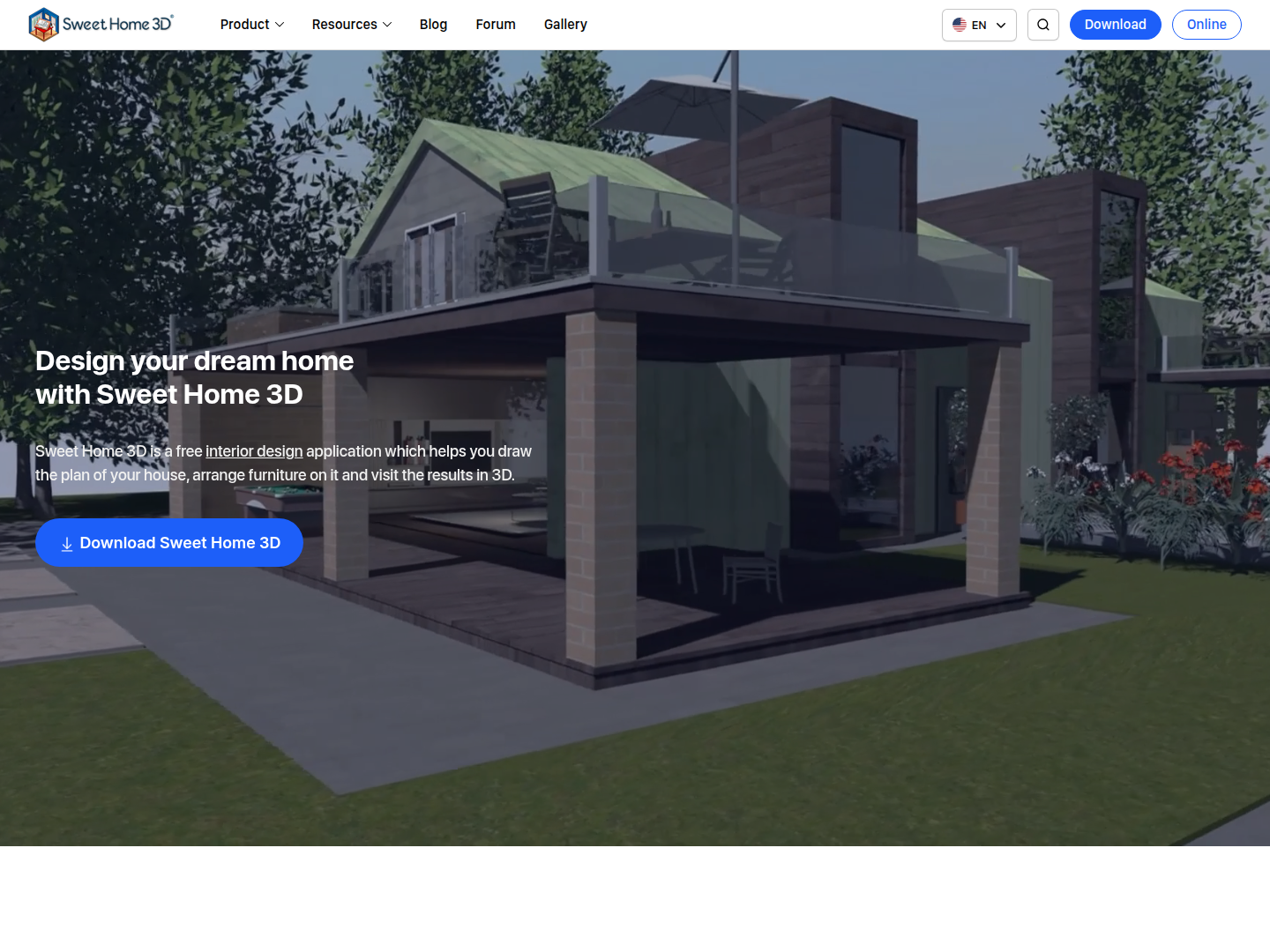
Task: Open the Forum page
Action: (x=496, y=25)
